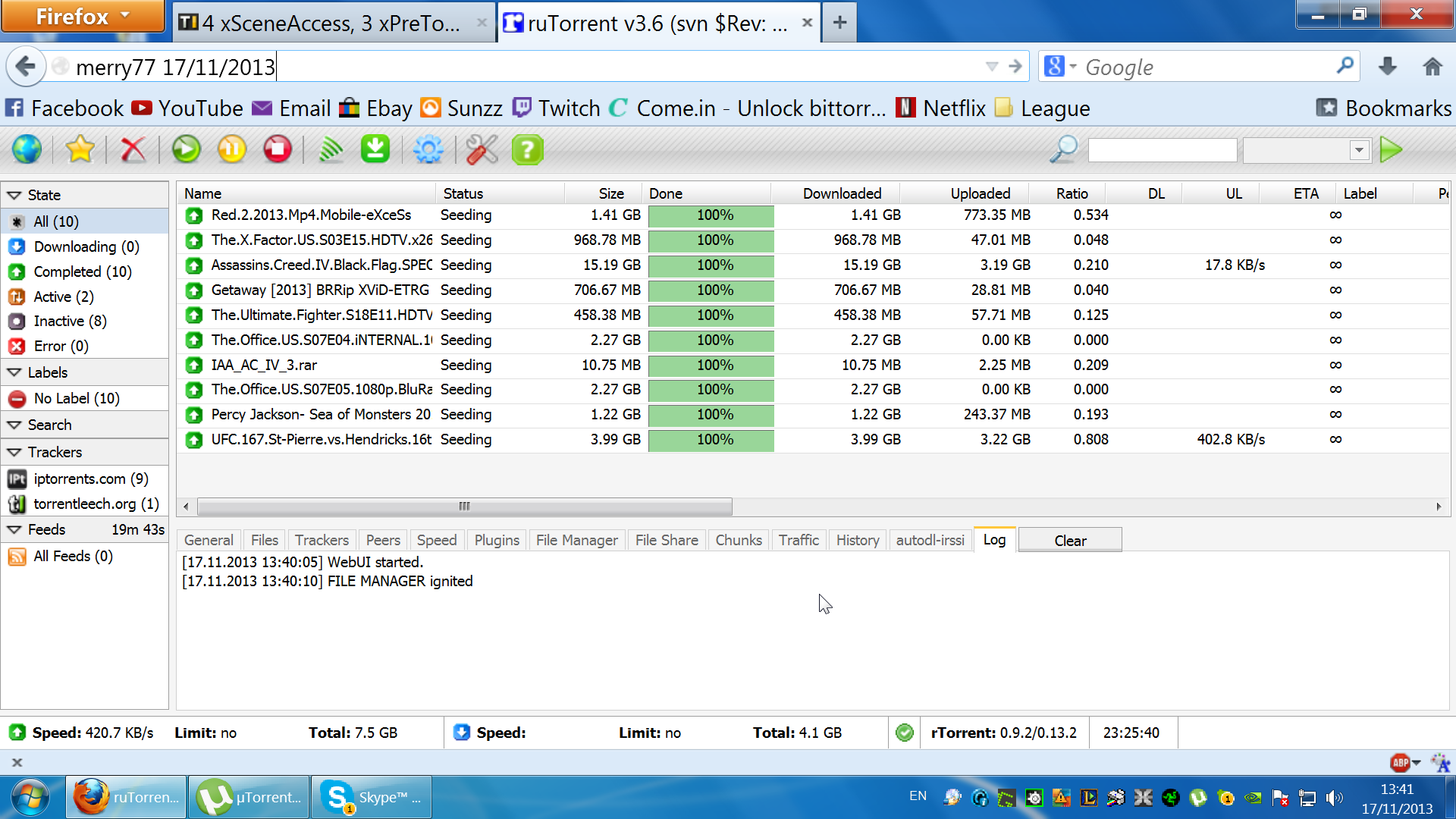Collapse the Labels category panel
The height and width of the screenshot is (819, 1456).
(14, 372)
